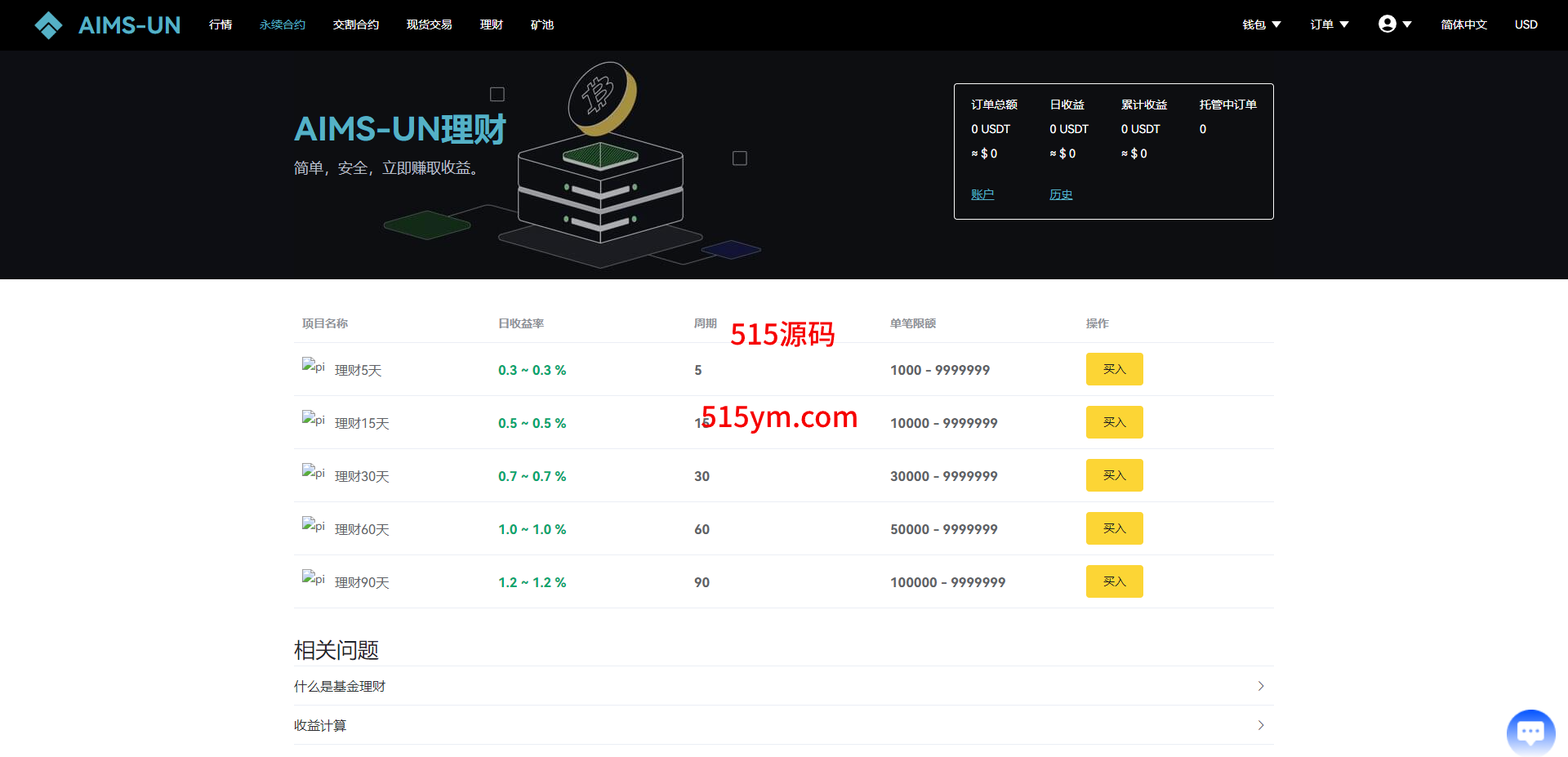This screenshot has height=757, width=1568.
Task: Buy the 理财5天 product with 买入
Action: tap(1114, 369)
